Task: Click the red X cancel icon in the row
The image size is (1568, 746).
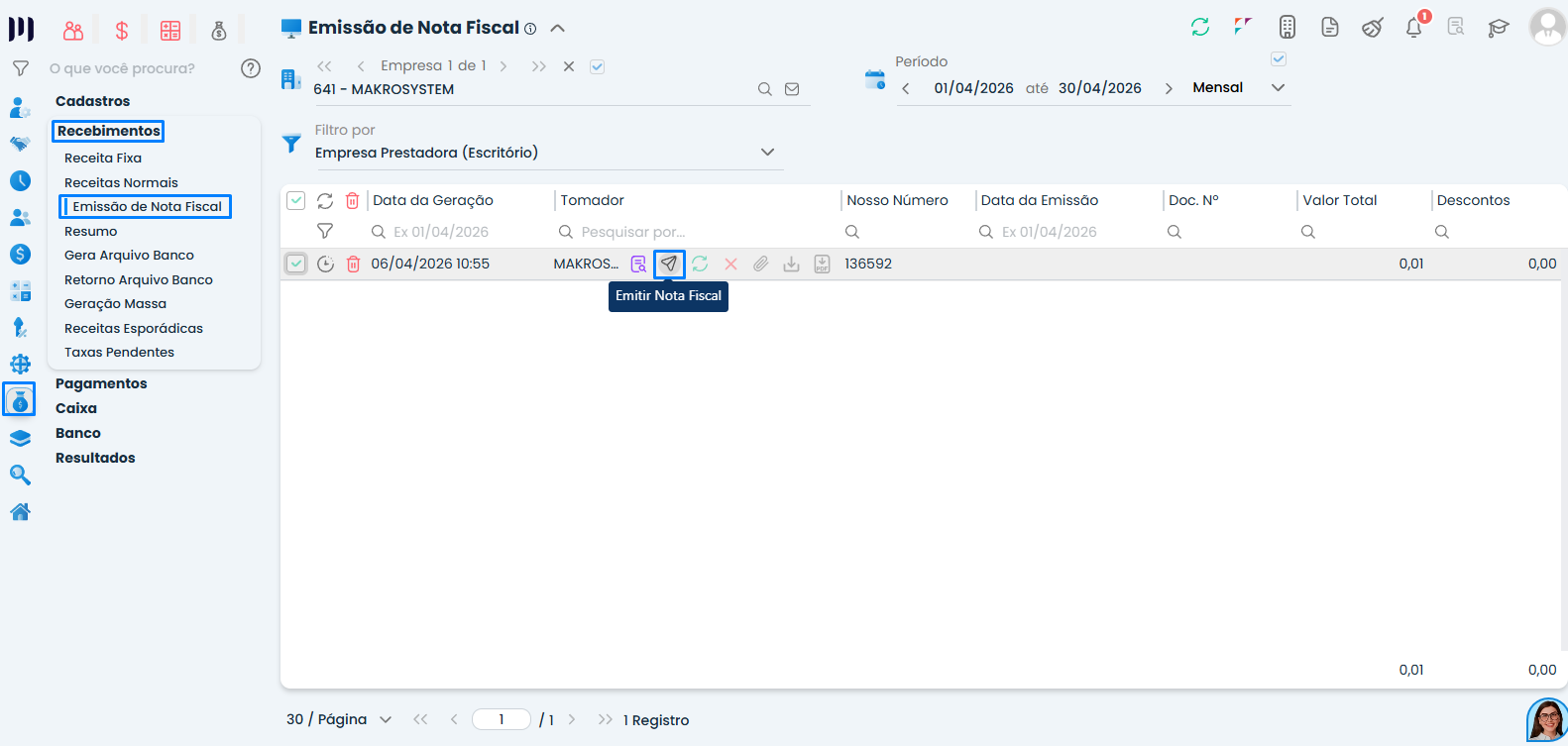Action: (x=730, y=264)
